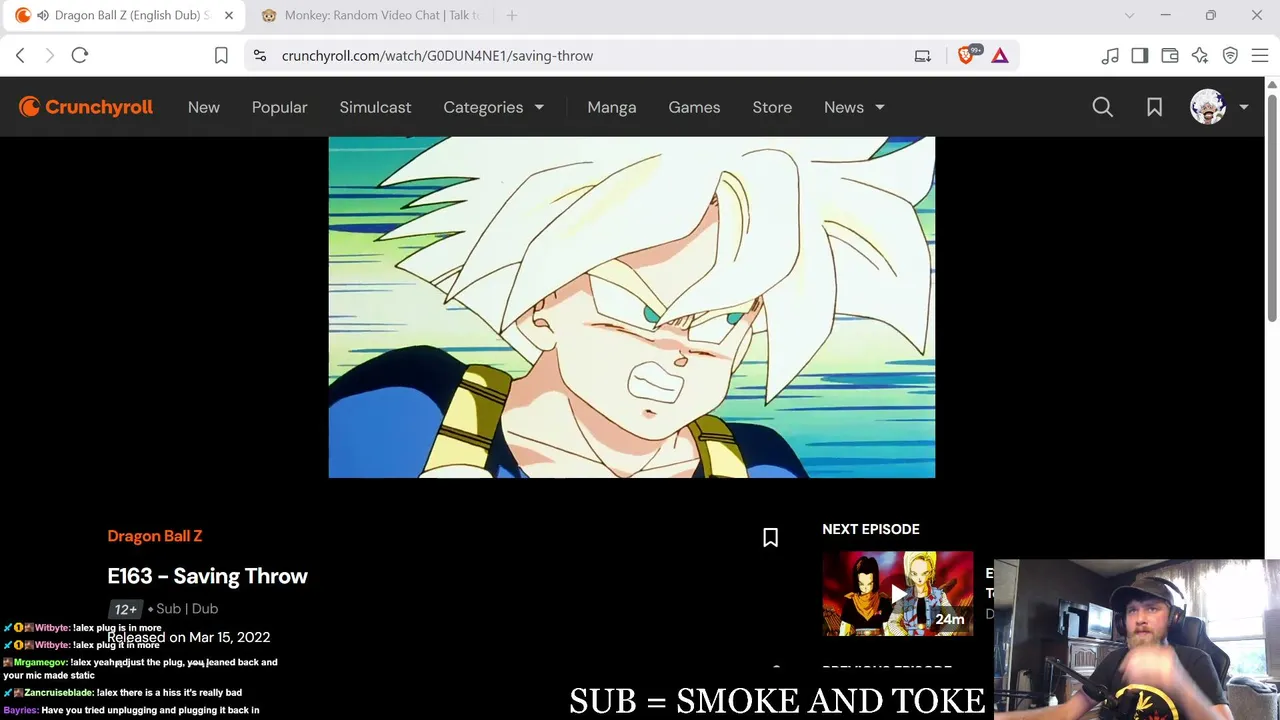1280x720 pixels.
Task: Select the Dragon Ball Z browser tab
Action: coord(124,16)
